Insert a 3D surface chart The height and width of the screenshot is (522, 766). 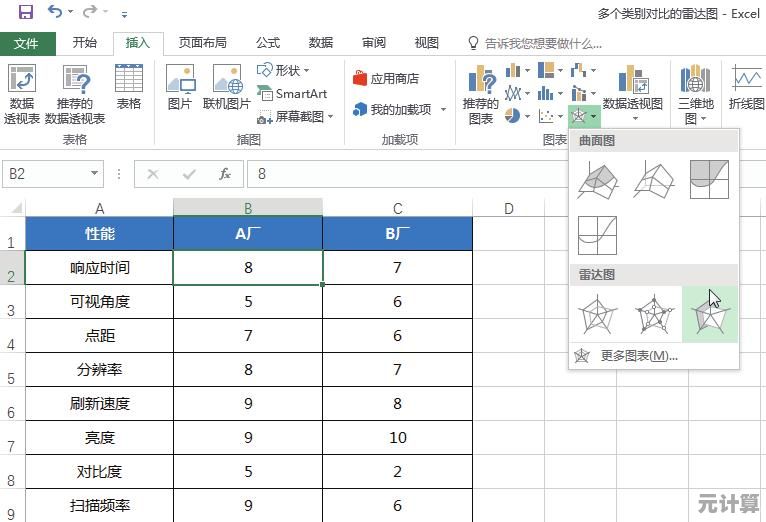point(598,180)
